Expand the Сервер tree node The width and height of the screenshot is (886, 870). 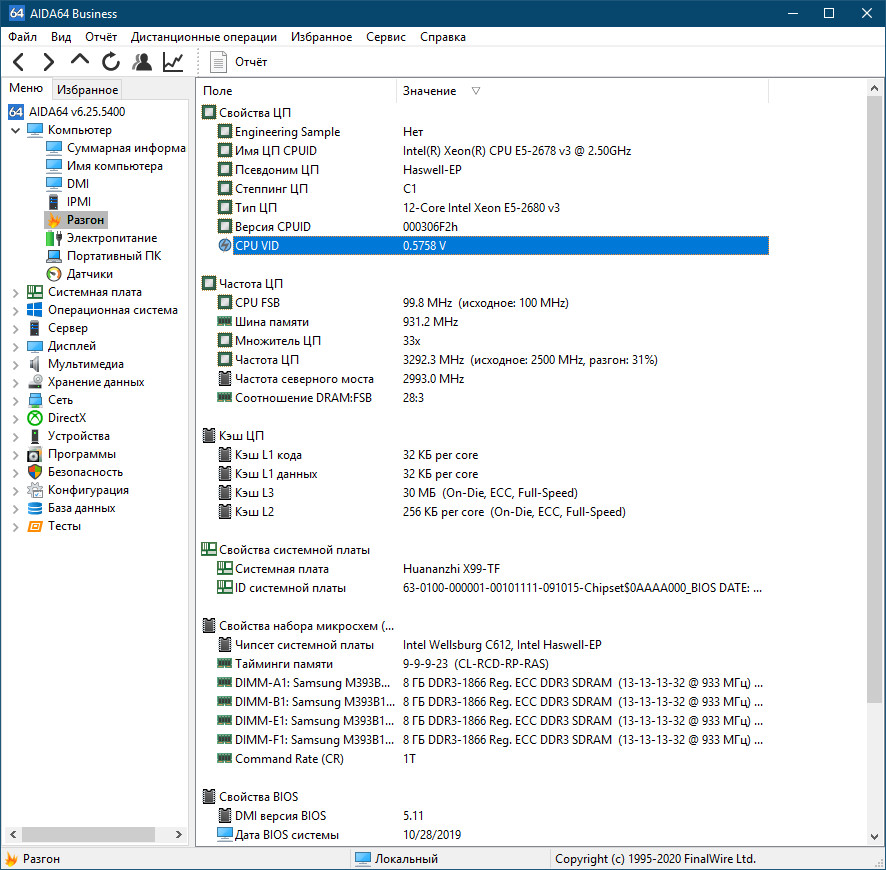pyautogui.click(x=15, y=329)
